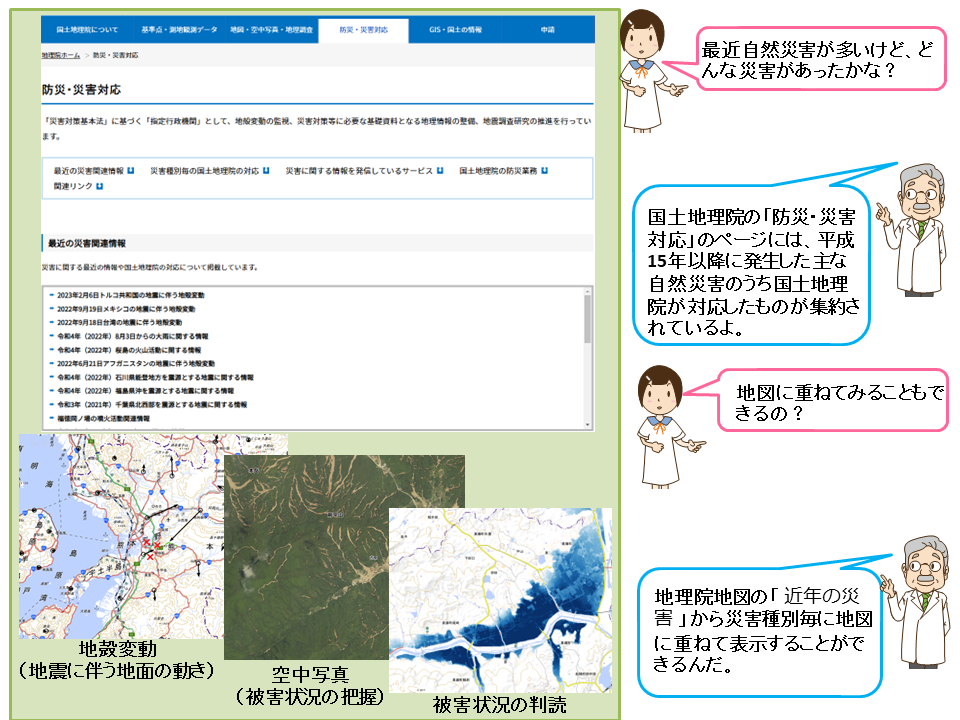960x720 pixels.
Task: Click the arrow icon beside 国土地理院の防災業務
Action: (x=544, y=171)
